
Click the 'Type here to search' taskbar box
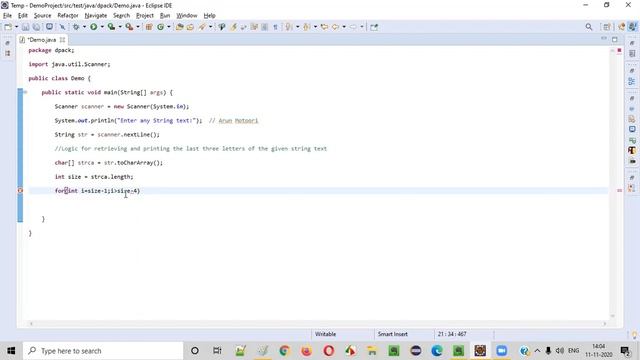point(103,351)
